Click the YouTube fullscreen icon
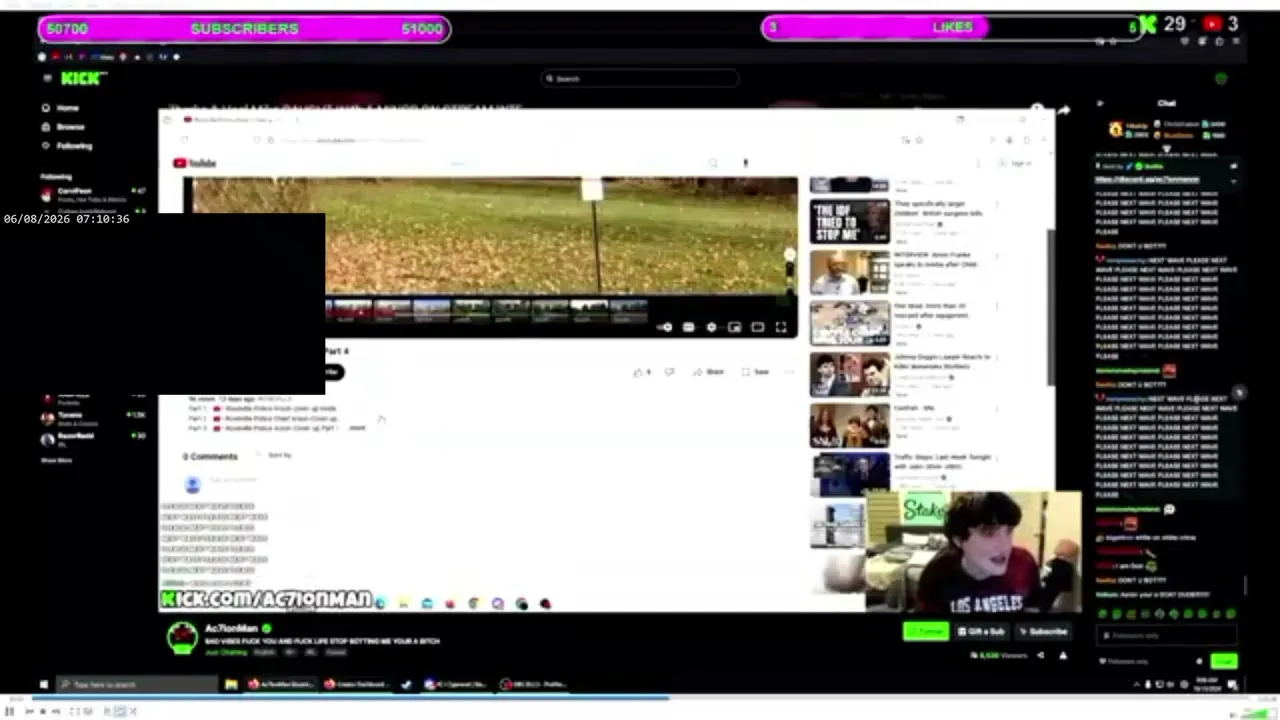Image resolution: width=1280 pixels, height=720 pixels. tap(781, 327)
